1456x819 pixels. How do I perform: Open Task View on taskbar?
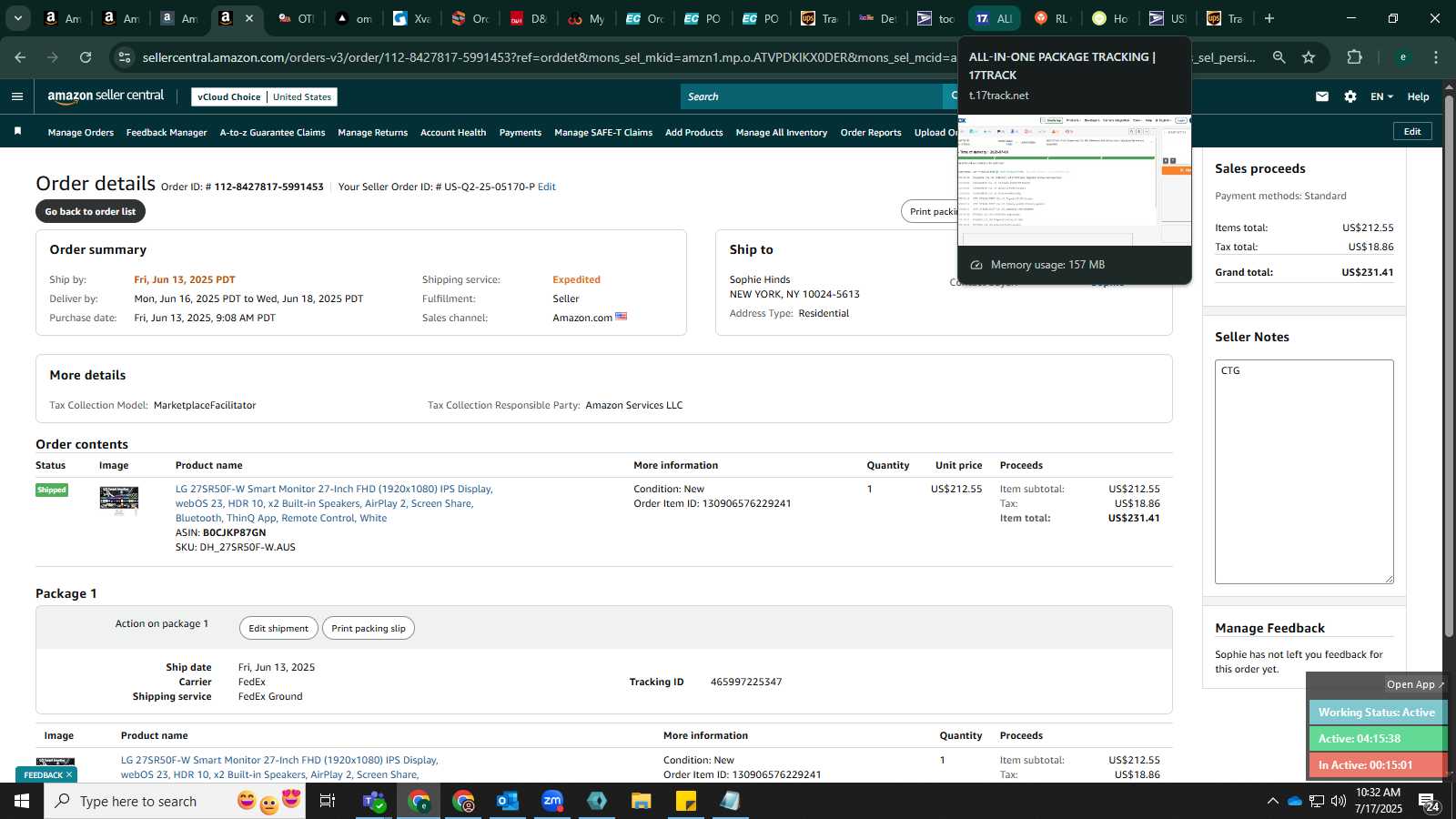(x=328, y=801)
